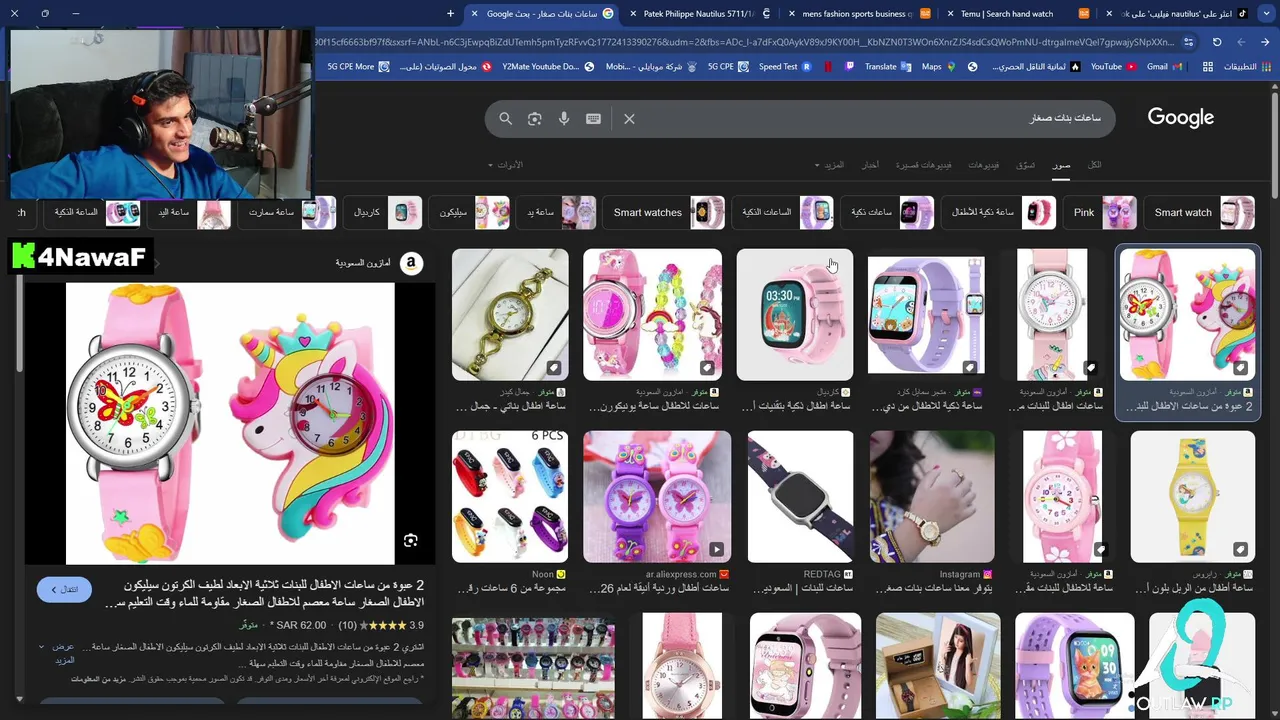Start voice search with microphone icon

point(564,119)
